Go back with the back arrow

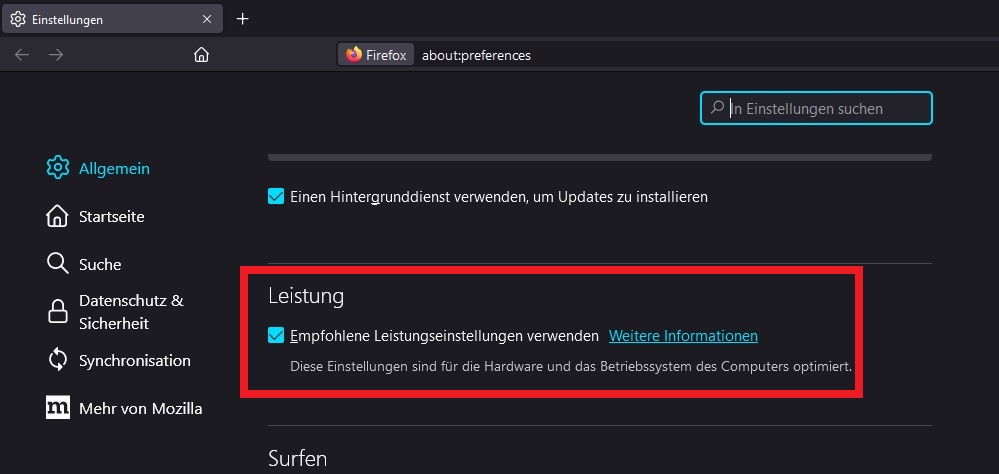pyautogui.click(x=22, y=55)
